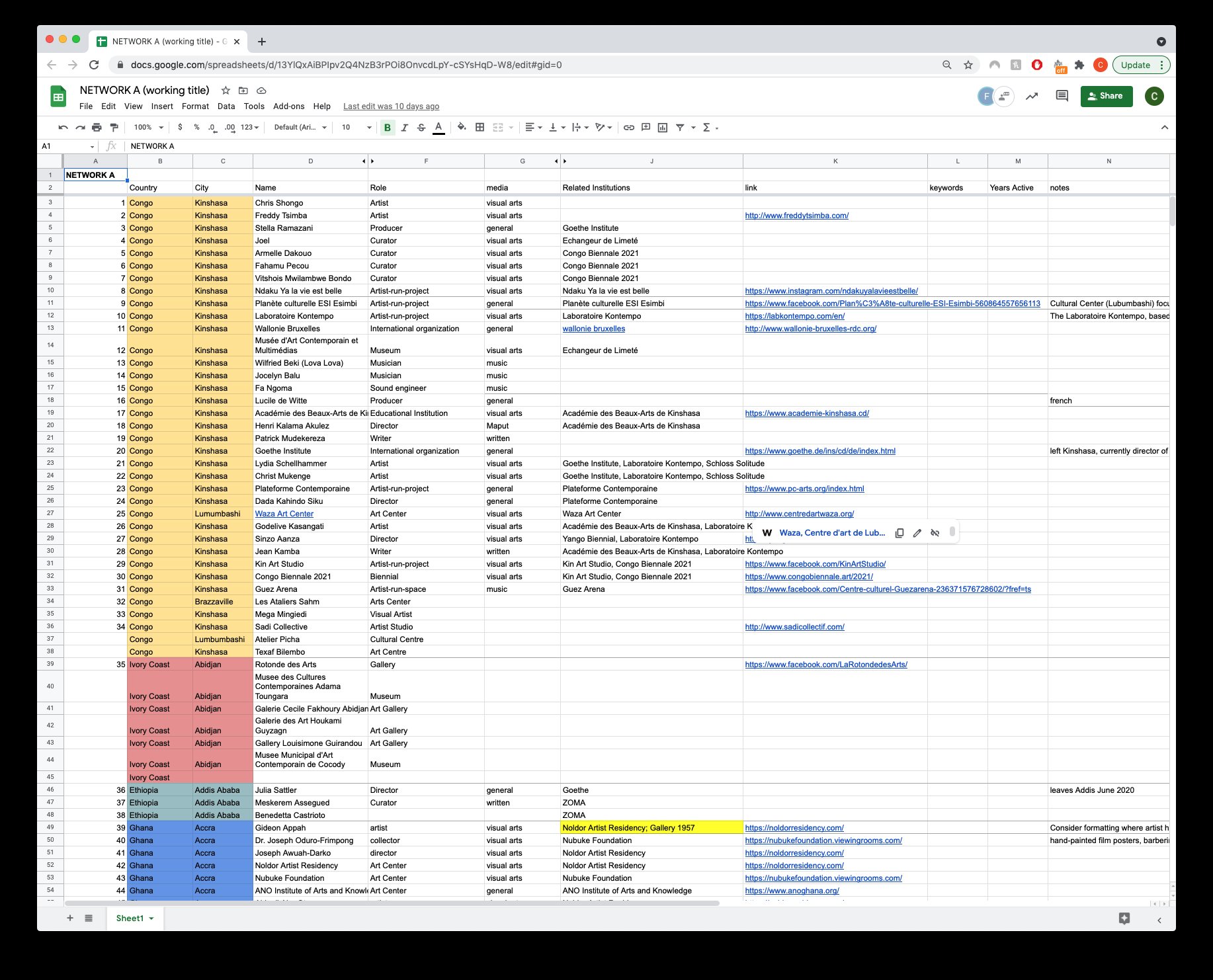Image resolution: width=1213 pixels, height=980 pixels.
Task: Move the document to a folder
Action: point(243,91)
